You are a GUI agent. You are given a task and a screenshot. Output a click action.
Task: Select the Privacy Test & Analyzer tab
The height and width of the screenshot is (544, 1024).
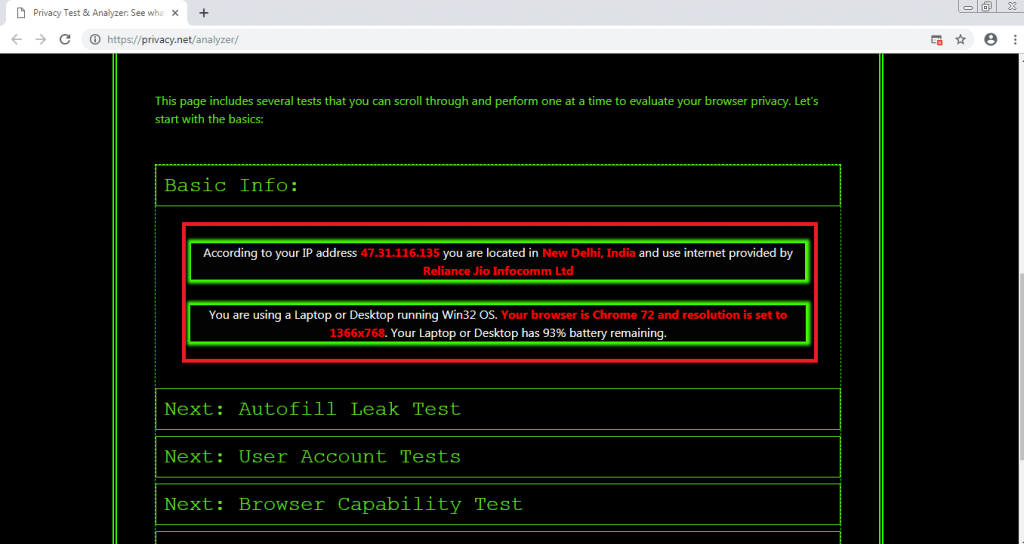98,12
